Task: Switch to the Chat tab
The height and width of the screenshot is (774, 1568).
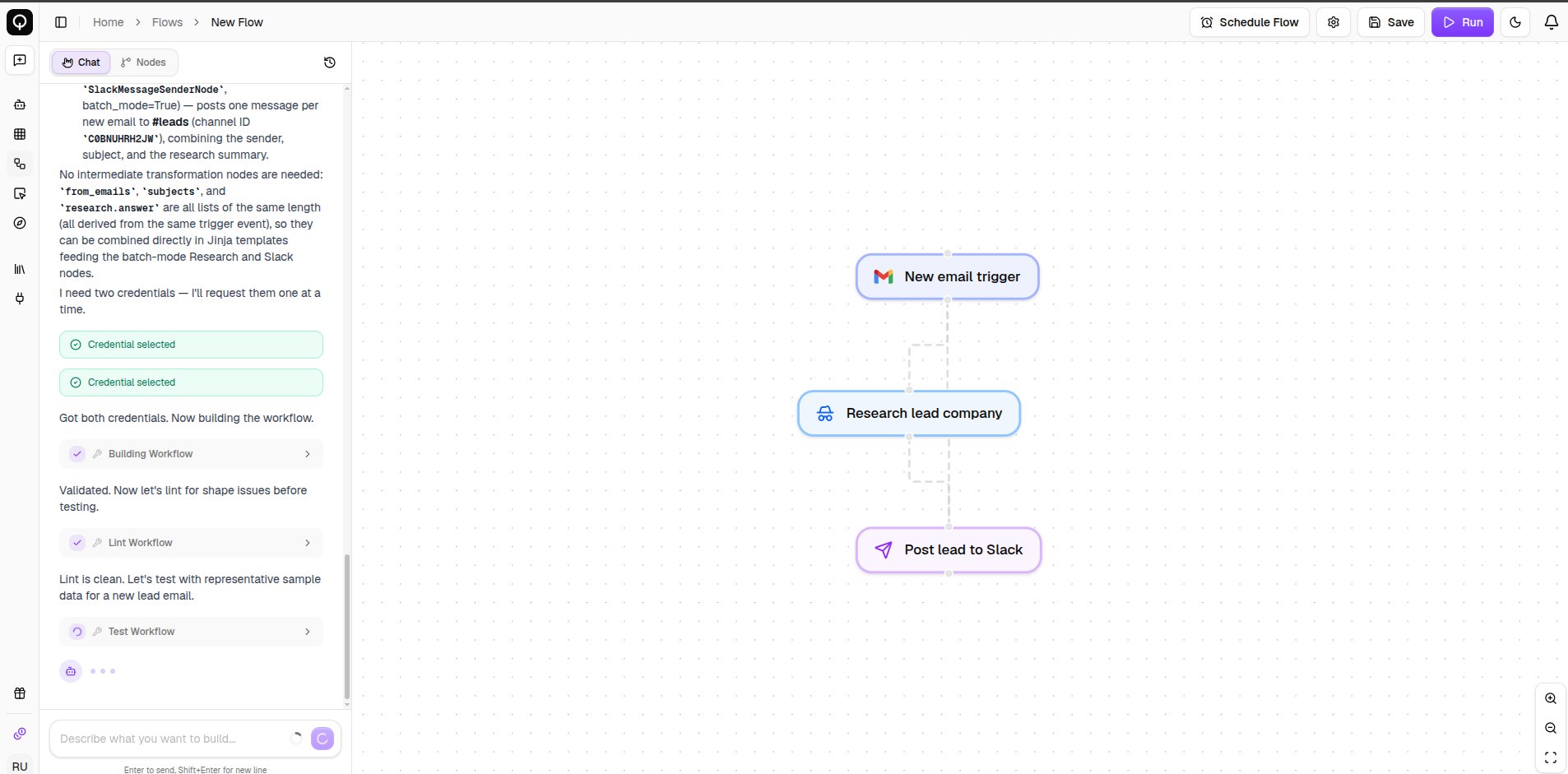Action: click(81, 63)
